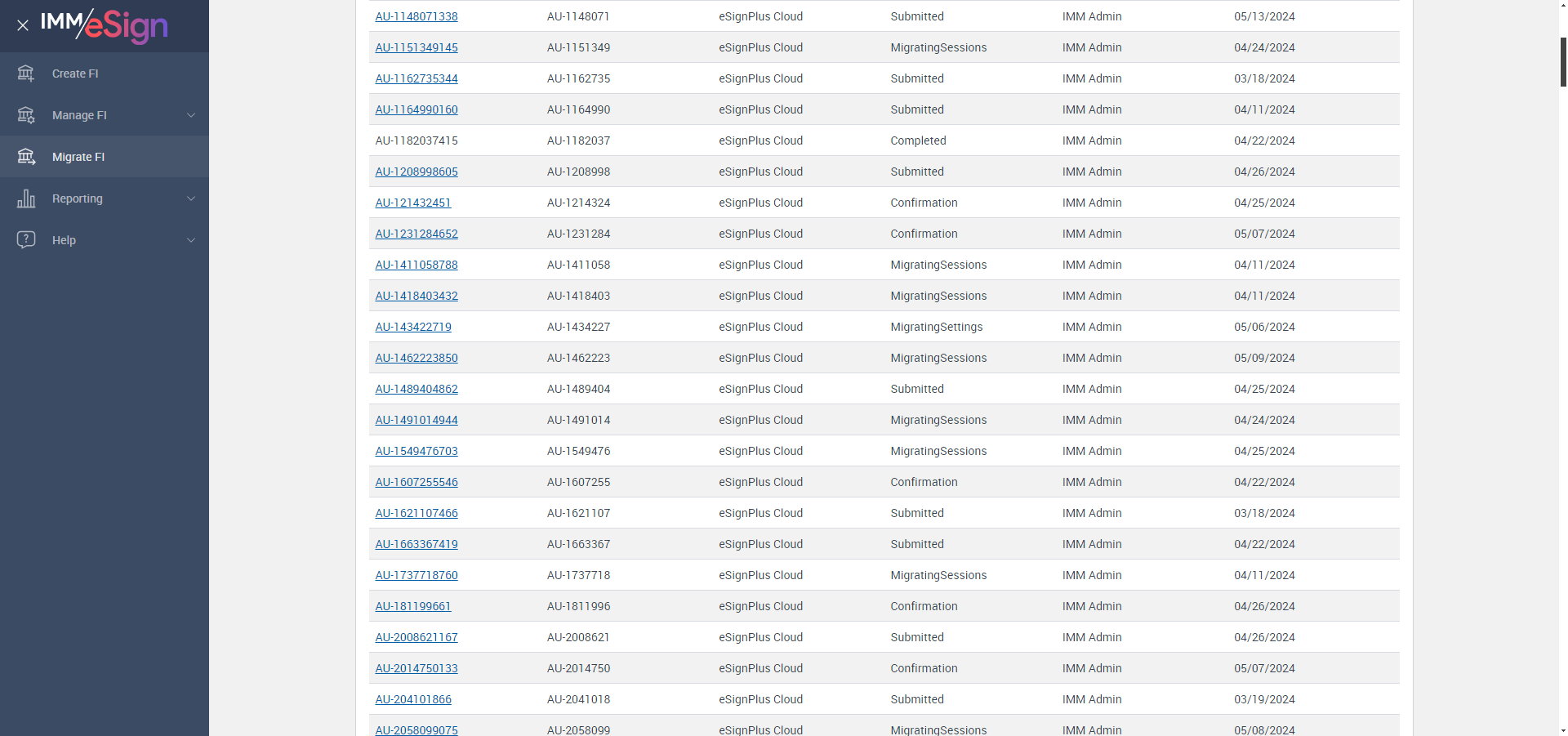Viewport: 1568px width, 736px height.
Task: Open migration link AU-1231284652
Action: 416,234
